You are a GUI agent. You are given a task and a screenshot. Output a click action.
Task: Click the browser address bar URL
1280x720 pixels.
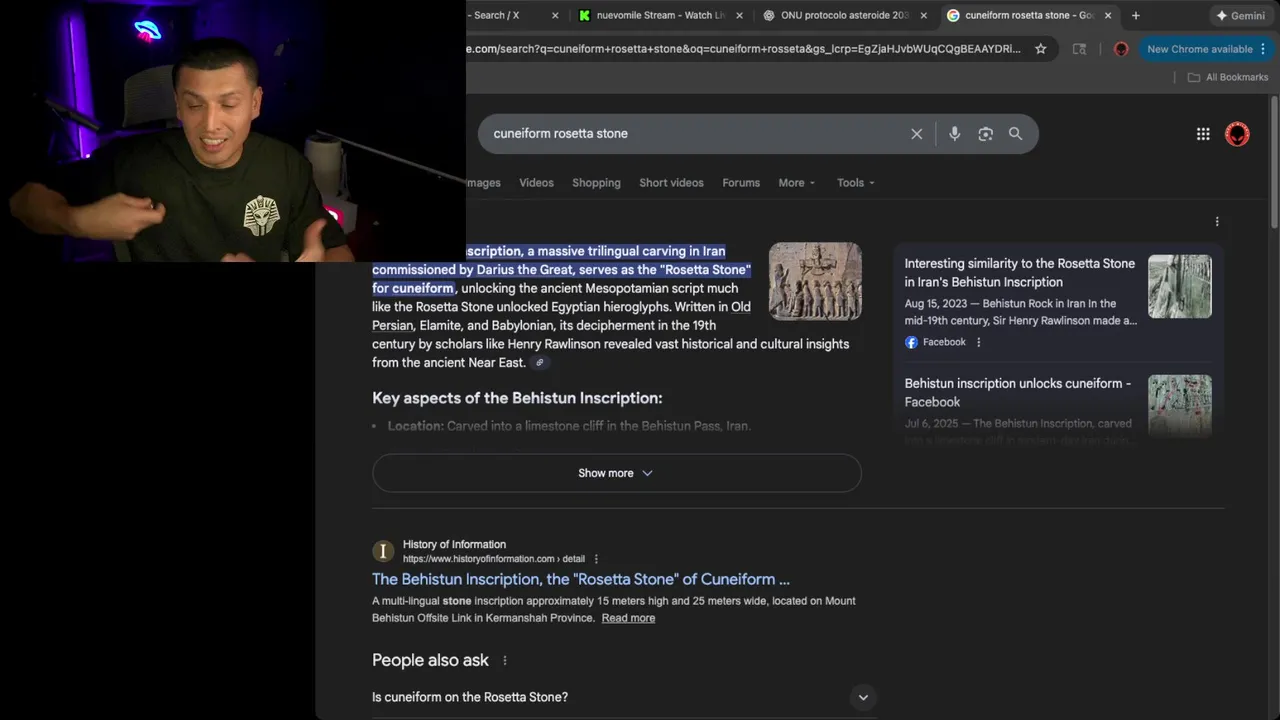click(745, 49)
